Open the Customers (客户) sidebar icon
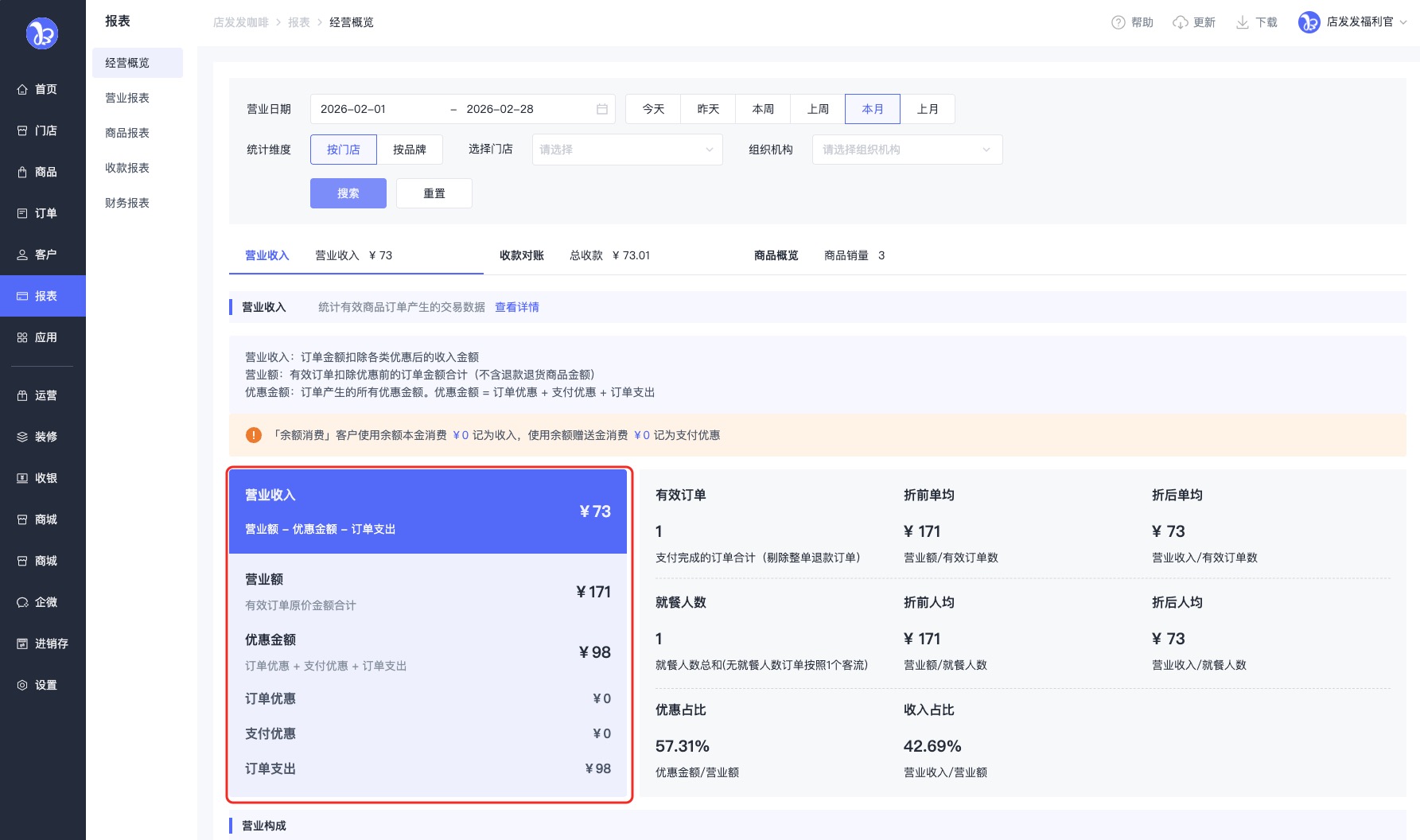The image size is (1420, 840). click(22, 255)
